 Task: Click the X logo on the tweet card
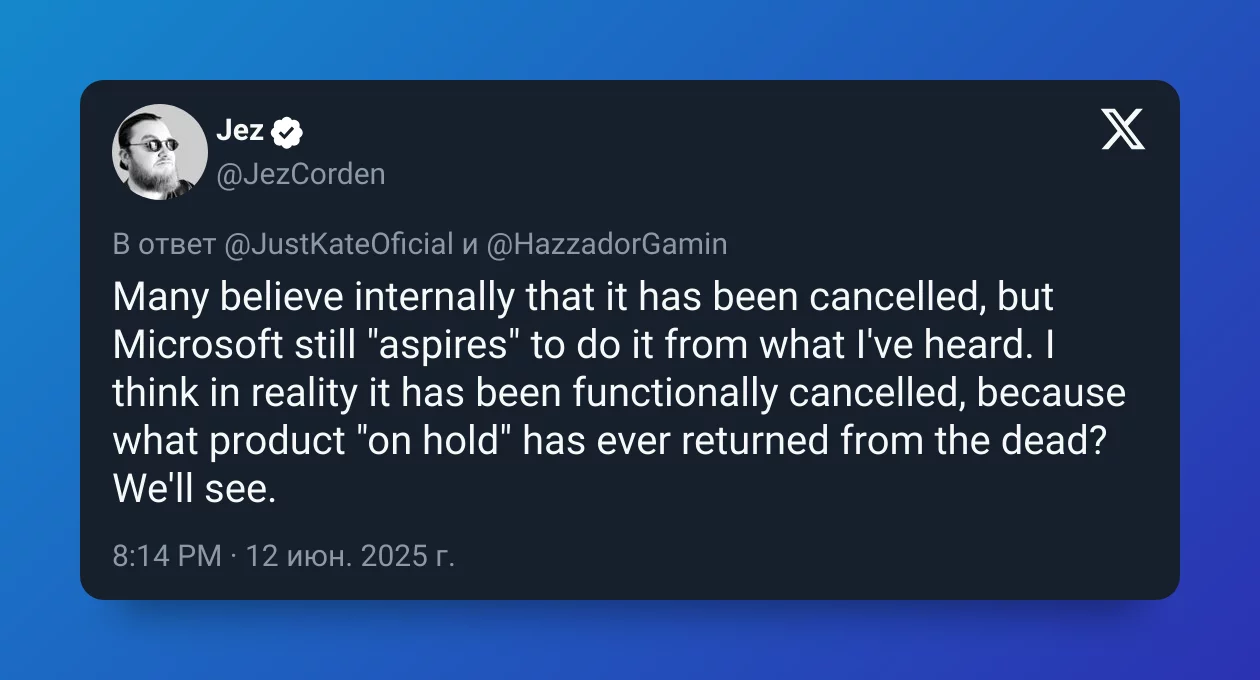(1124, 129)
